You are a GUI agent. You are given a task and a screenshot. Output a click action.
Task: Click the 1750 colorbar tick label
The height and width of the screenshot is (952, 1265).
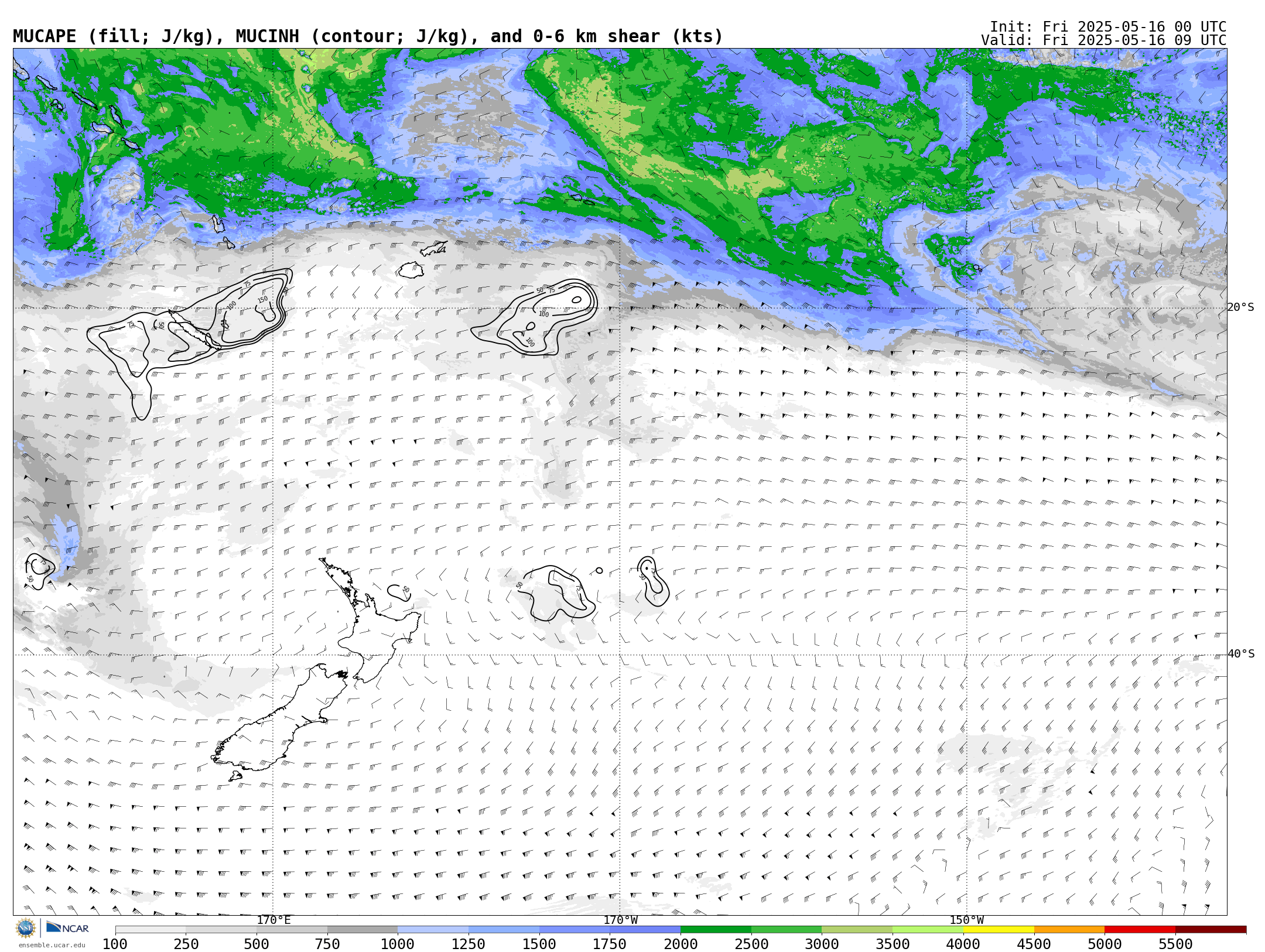pos(610,944)
